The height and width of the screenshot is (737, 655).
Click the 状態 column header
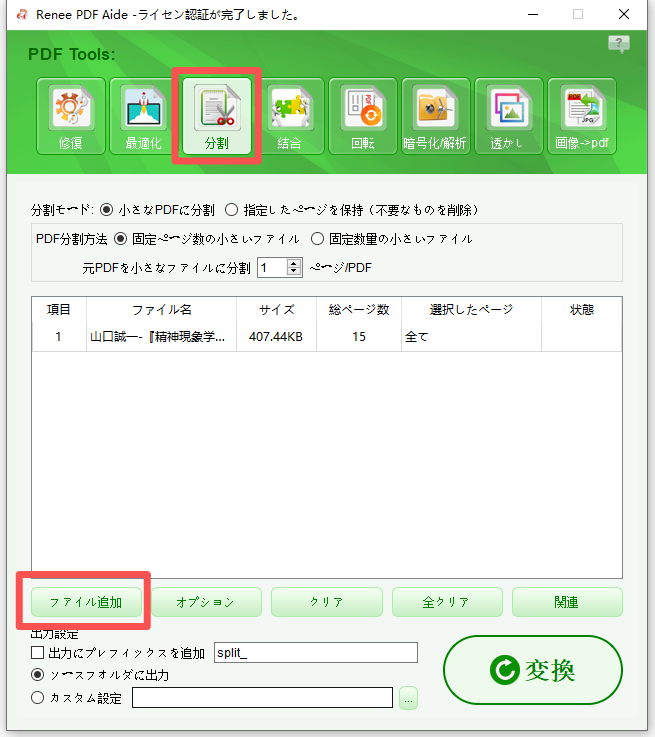tap(582, 309)
